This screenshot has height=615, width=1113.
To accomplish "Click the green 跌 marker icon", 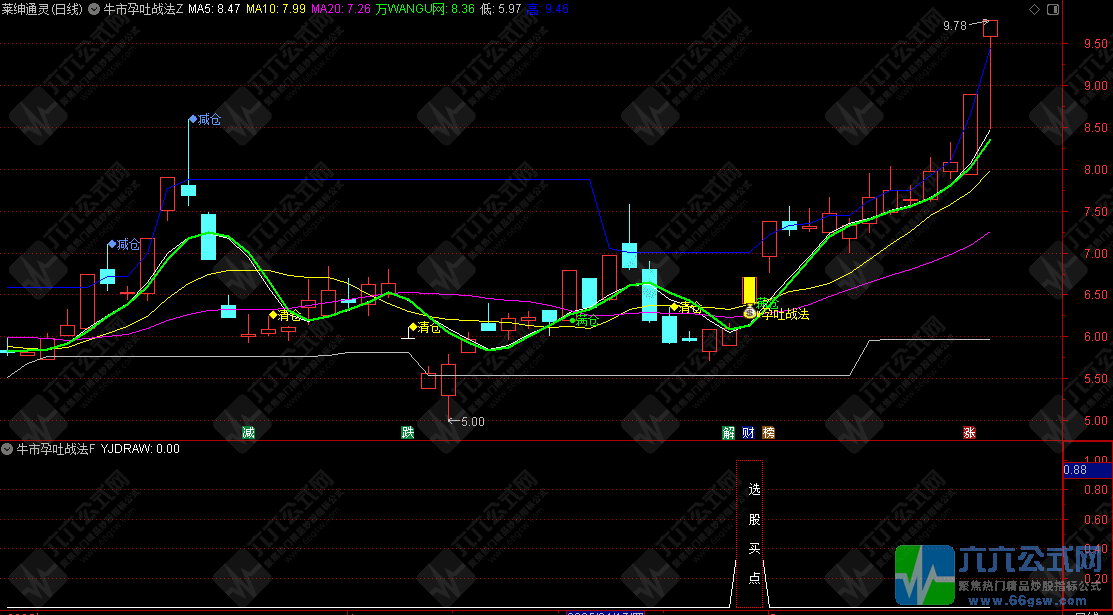I will pos(407,433).
